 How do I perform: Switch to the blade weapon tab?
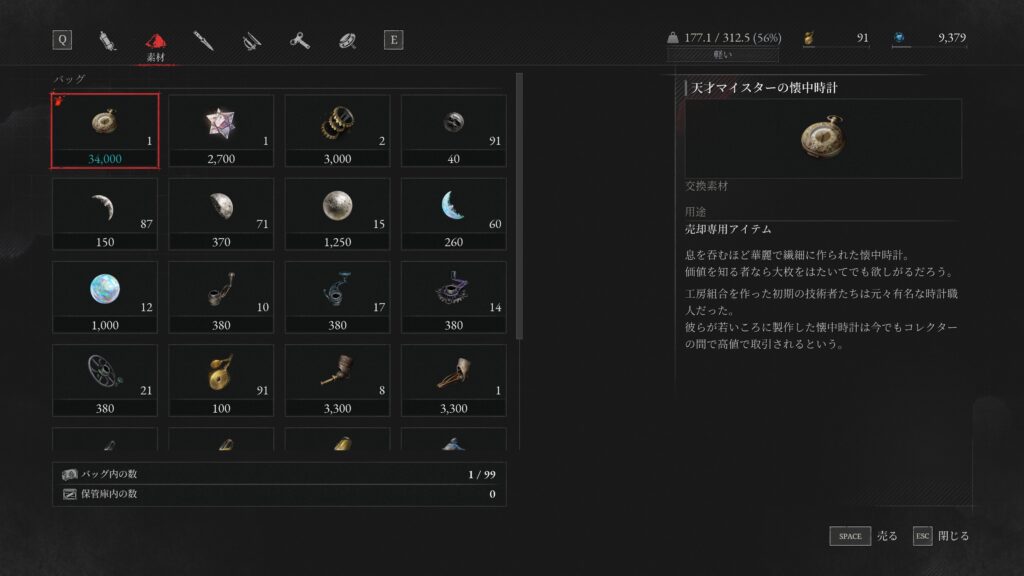click(203, 40)
